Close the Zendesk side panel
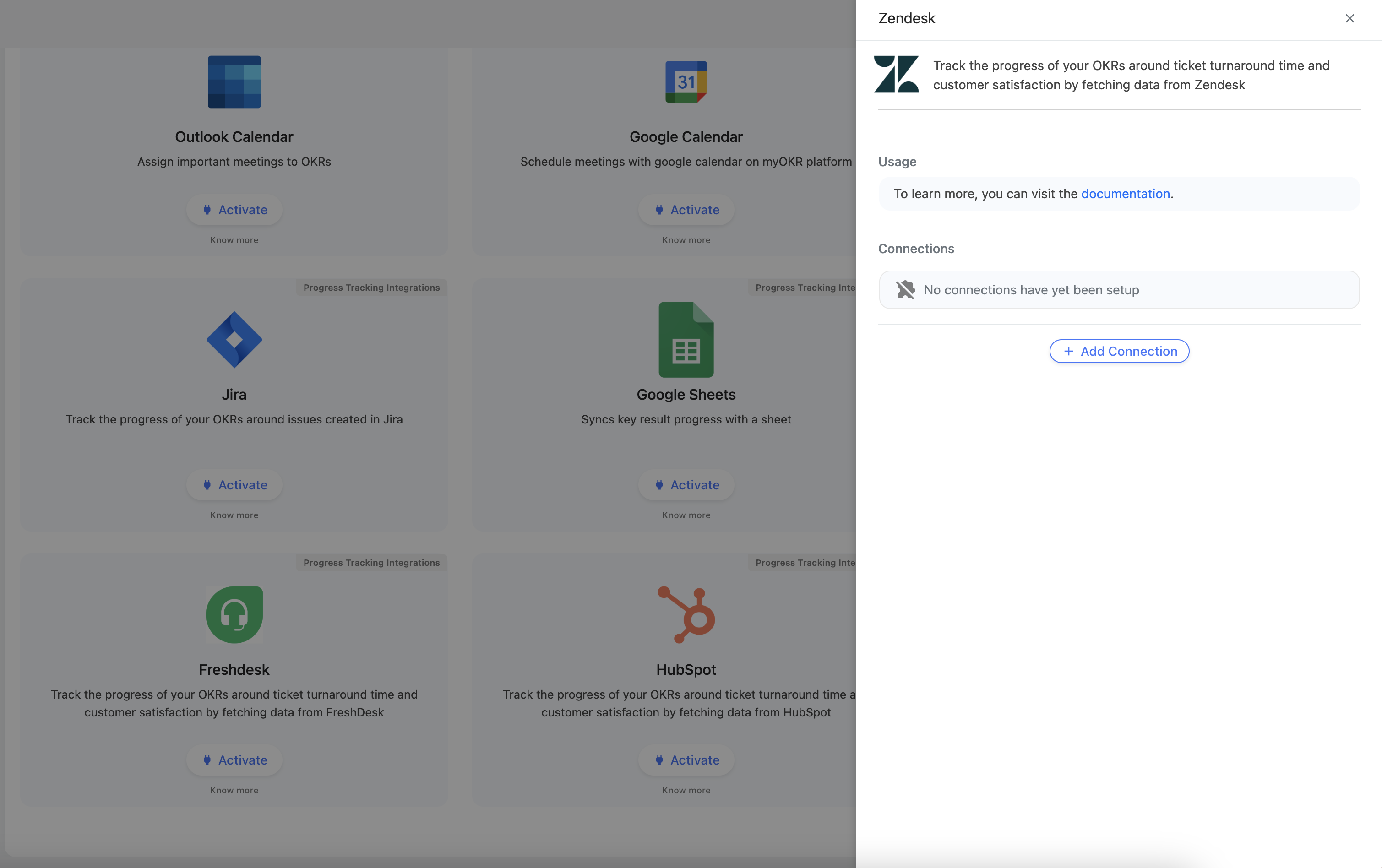This screenshot has width=1382, height=868. coord(1349,18)
